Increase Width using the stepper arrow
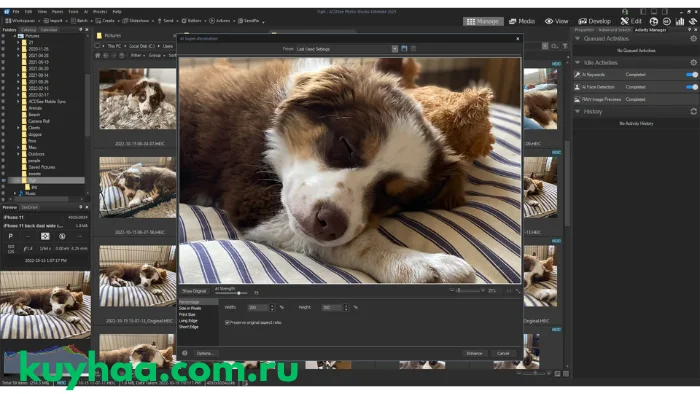700x394 pixels. 272,306
